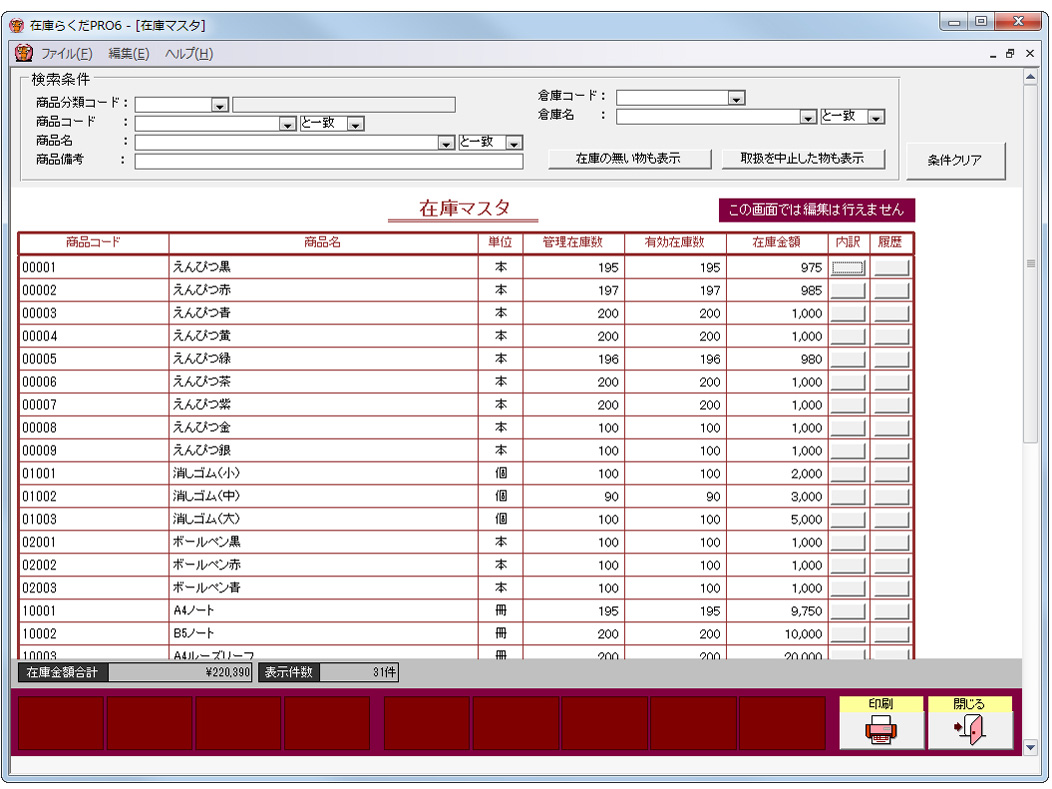Viewport: 1052px width, 789px height.
Task: Click the 商品コード column header
Action: point(94,242)
